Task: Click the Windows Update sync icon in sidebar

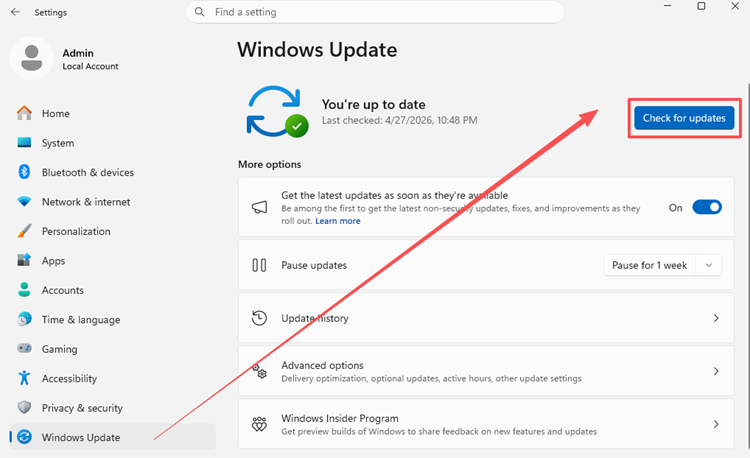Action: [24, 436]
